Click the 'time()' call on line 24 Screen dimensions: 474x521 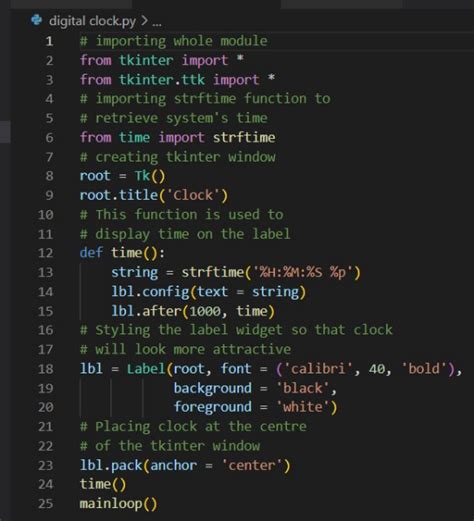coord(103,484)
